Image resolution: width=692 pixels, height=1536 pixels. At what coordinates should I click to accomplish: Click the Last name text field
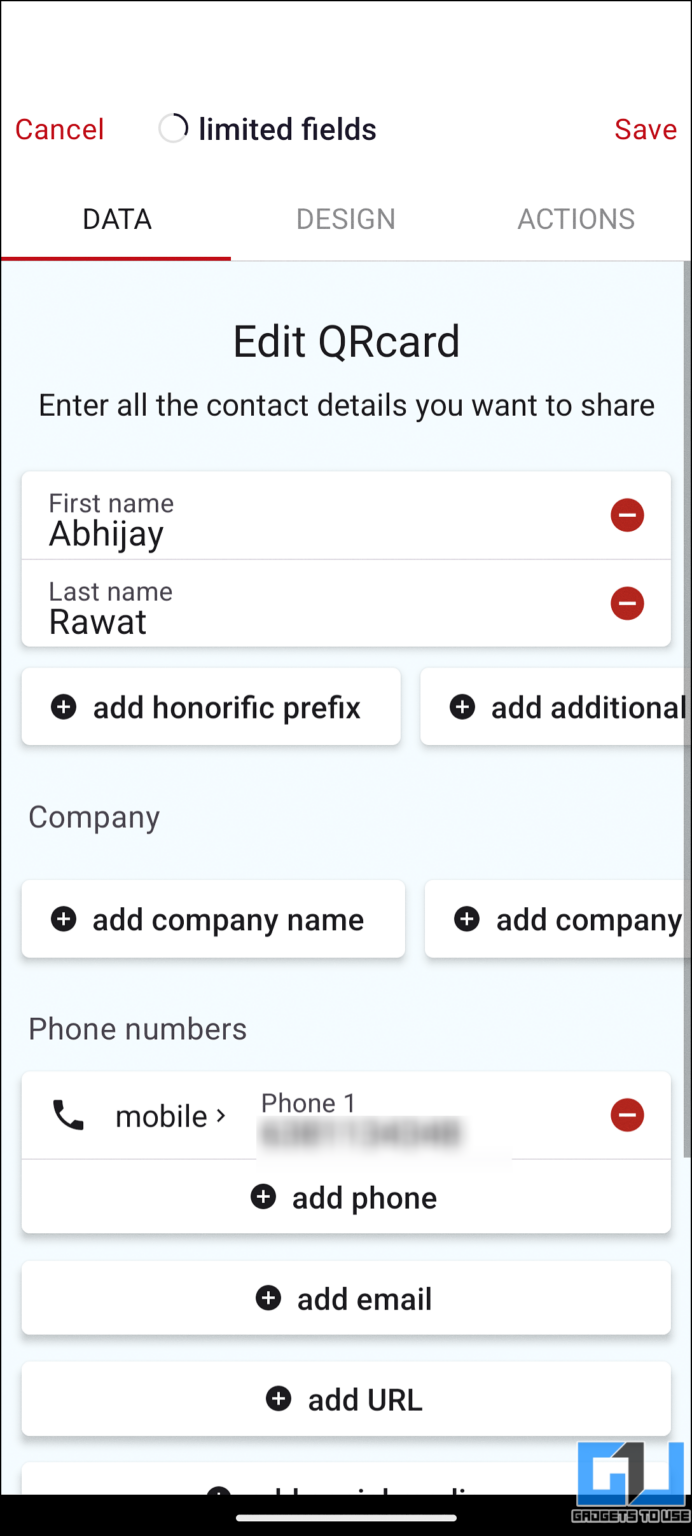point(300,607)
